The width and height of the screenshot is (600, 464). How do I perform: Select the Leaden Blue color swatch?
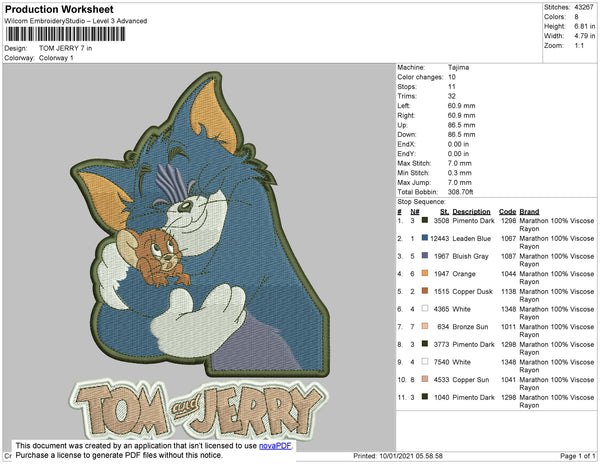[x=425, y=238]
